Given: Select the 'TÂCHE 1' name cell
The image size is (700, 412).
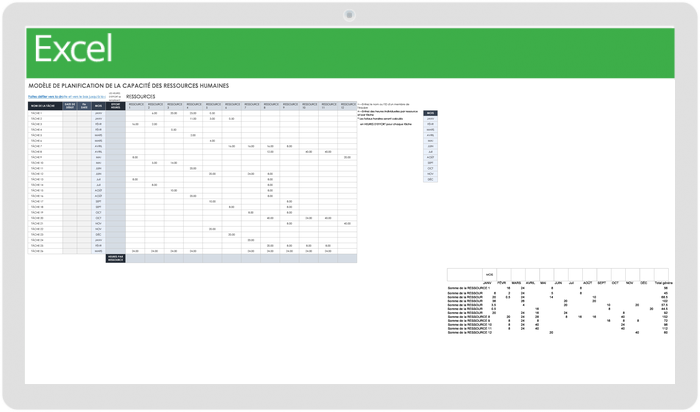Looking at the screenshot, I should 45,113.
